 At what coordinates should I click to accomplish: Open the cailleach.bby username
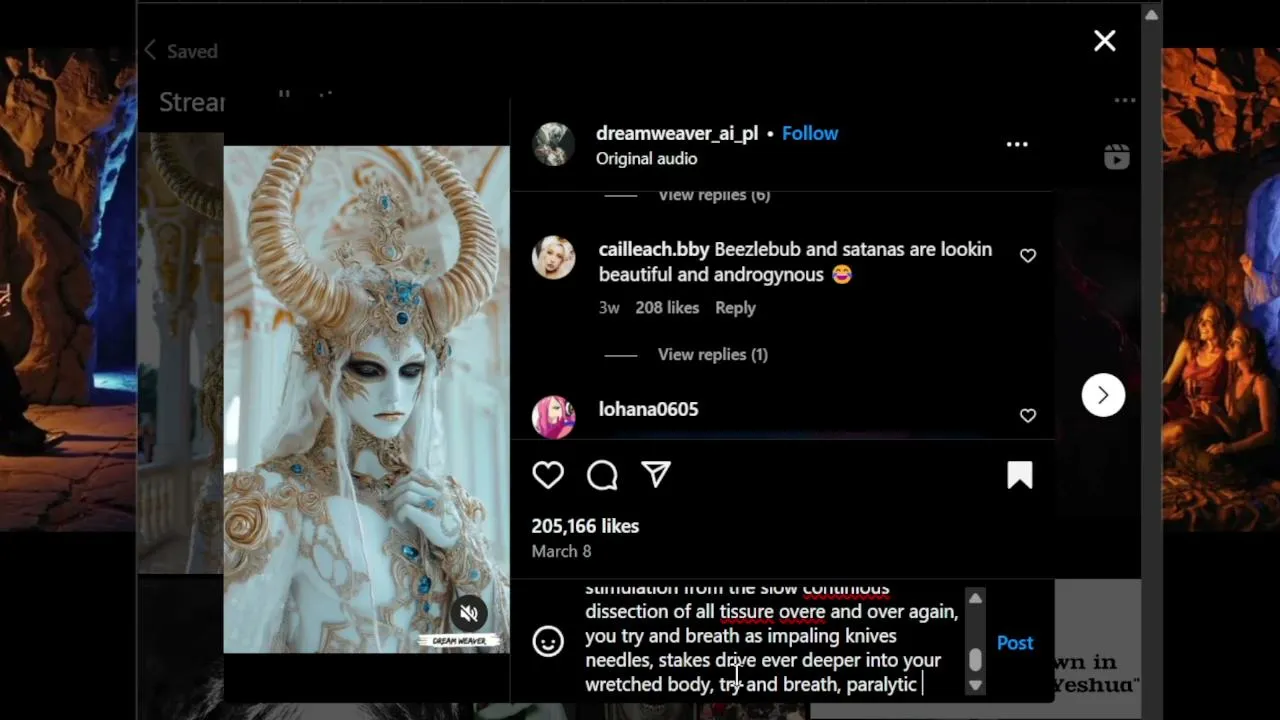(654, 249)
